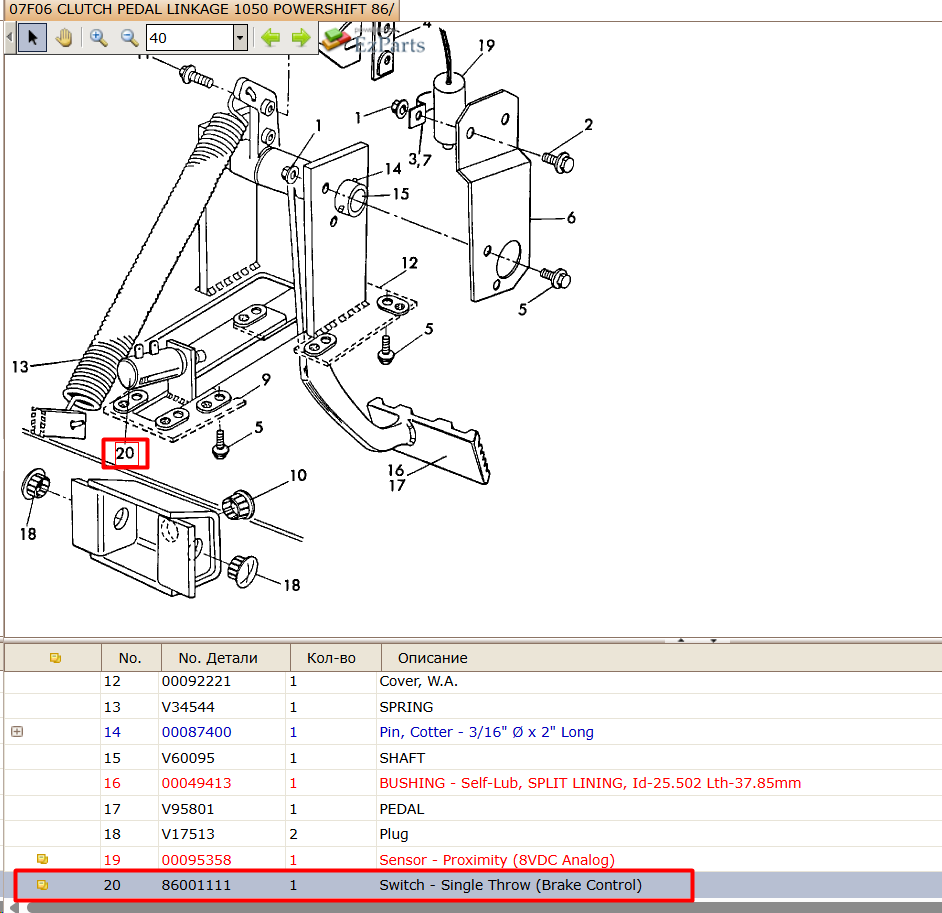The width and height of the screenshot is (942, 913).
Task: Select part number 86001111
Action: (196, 885)
